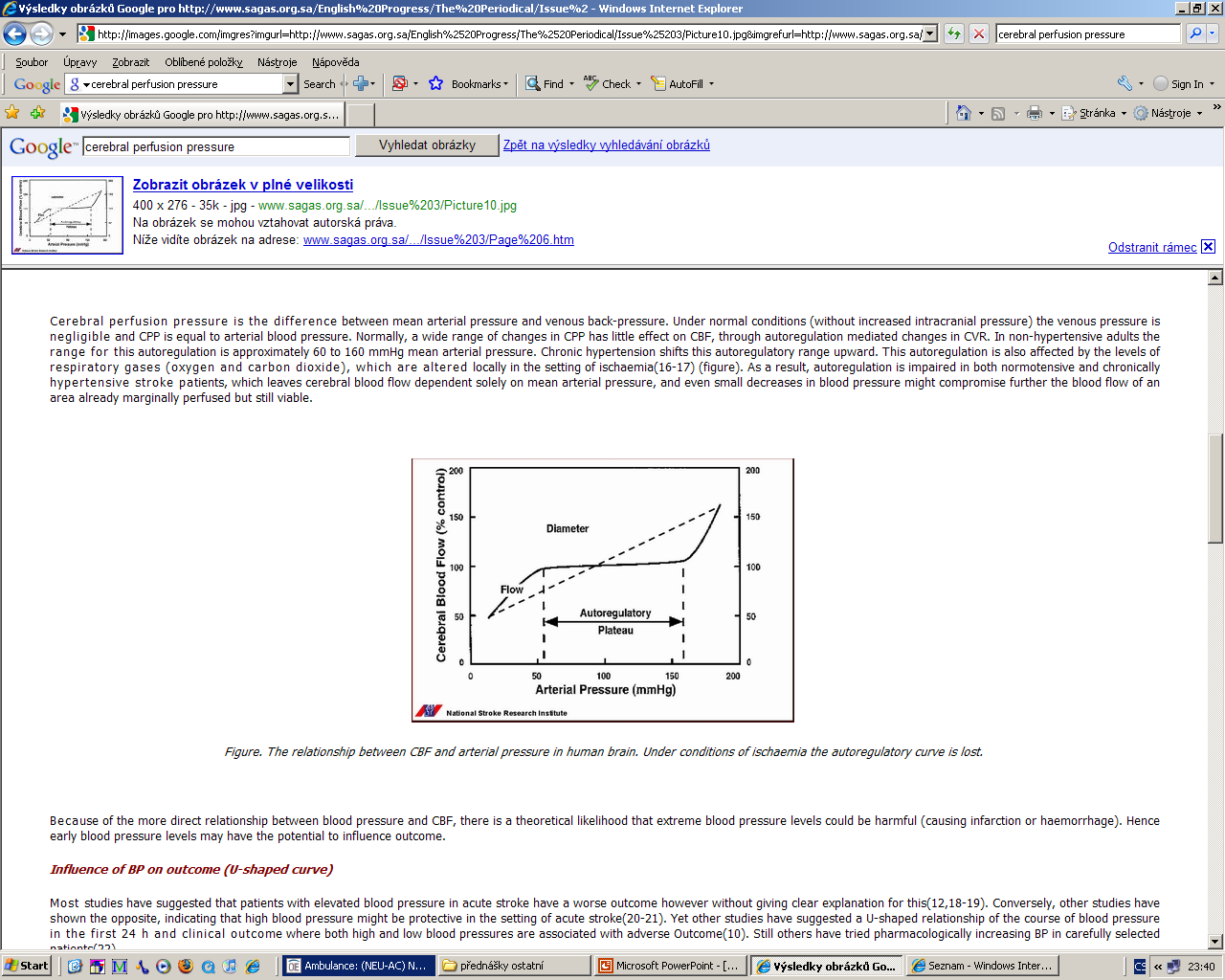This screenshot has height=980, width=1225.
Task: Click Google Toolbar popup blocker icon
Action: point(400,84)
